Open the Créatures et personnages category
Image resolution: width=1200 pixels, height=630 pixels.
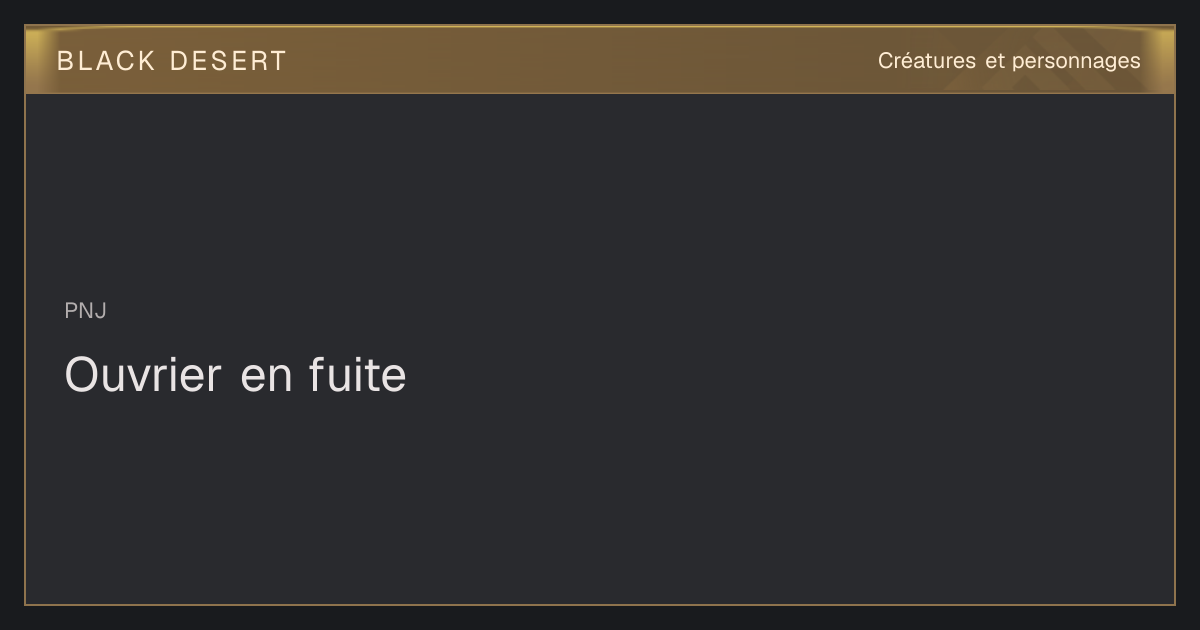pyautogui.click(x=1009, y=61)
